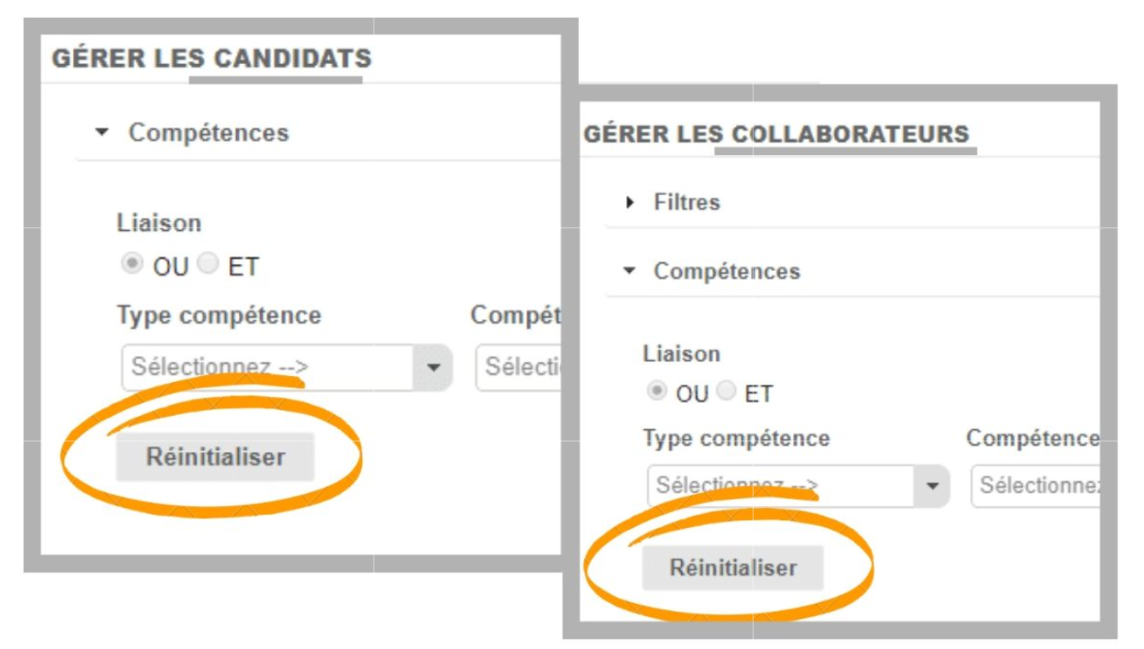Viewport: 1144px width, 649px height.
Task: Select ET liaison radio in Candidats panel
Action: tap(208, 265)
